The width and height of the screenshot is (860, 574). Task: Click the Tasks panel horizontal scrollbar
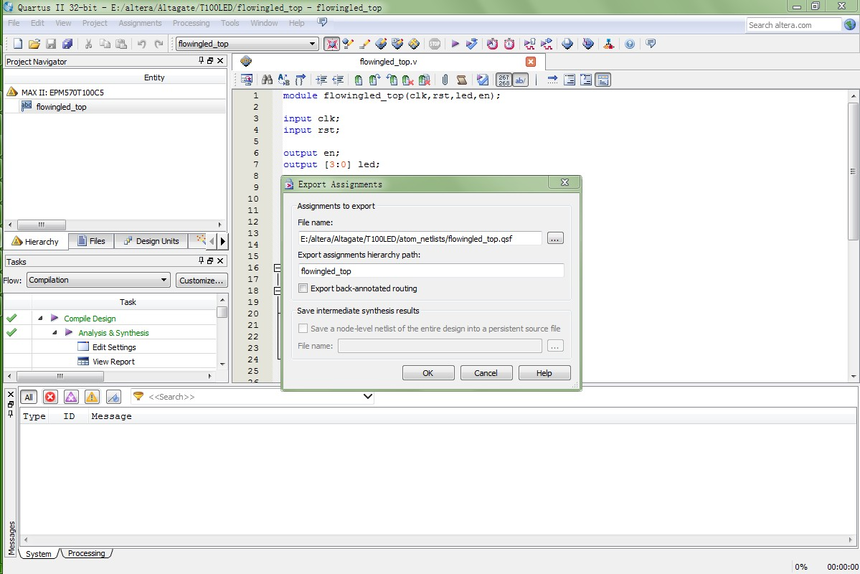coord(60,376)
